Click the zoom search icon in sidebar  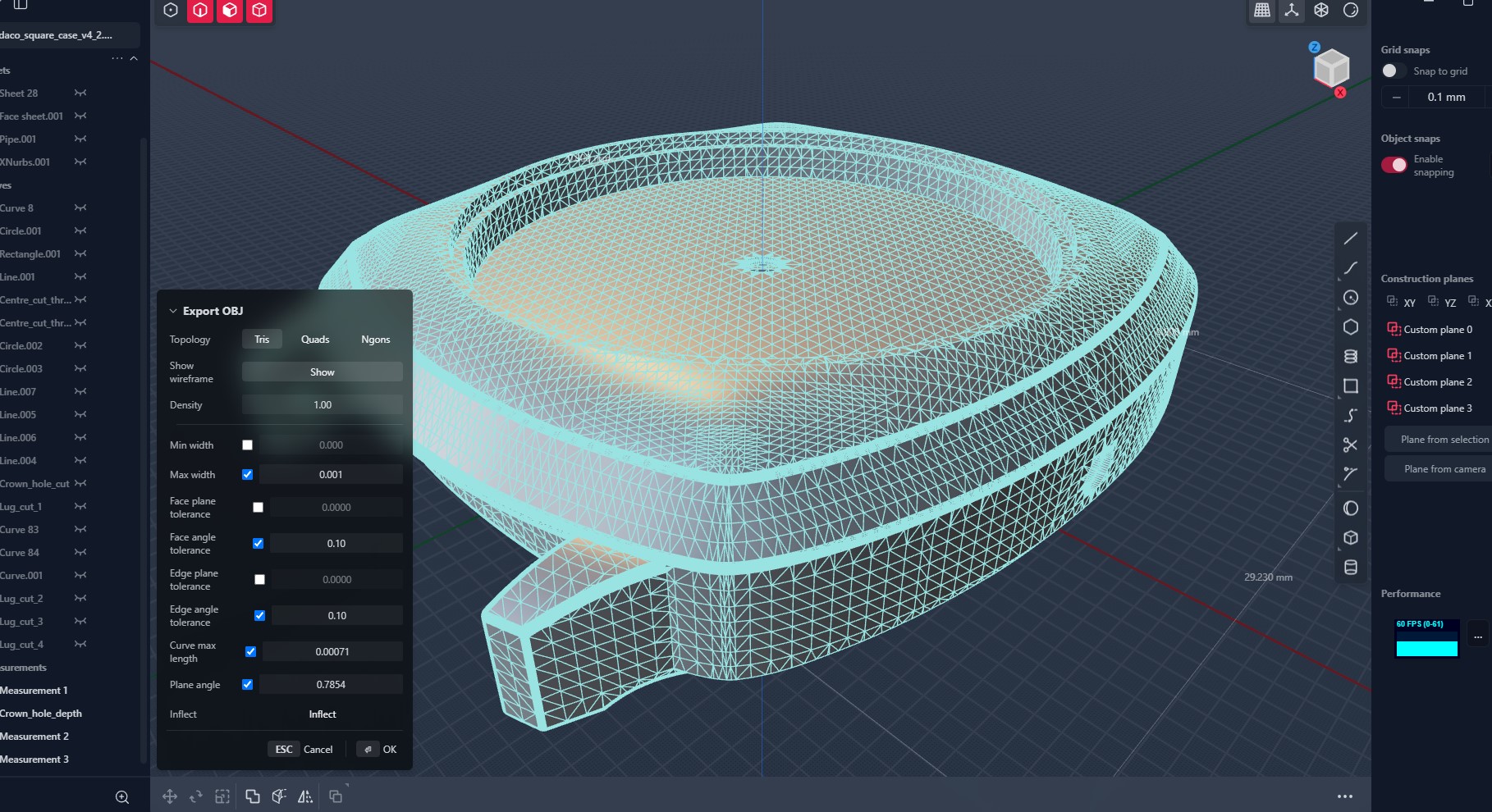[x=122, y=797]
